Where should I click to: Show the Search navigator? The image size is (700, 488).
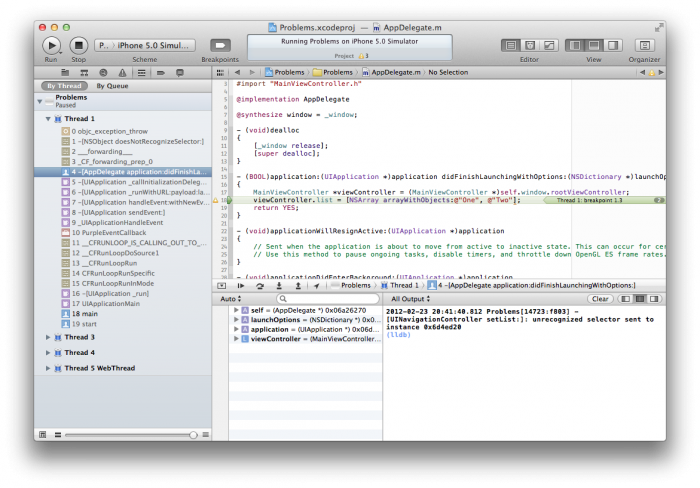click(x=103, y=72)
